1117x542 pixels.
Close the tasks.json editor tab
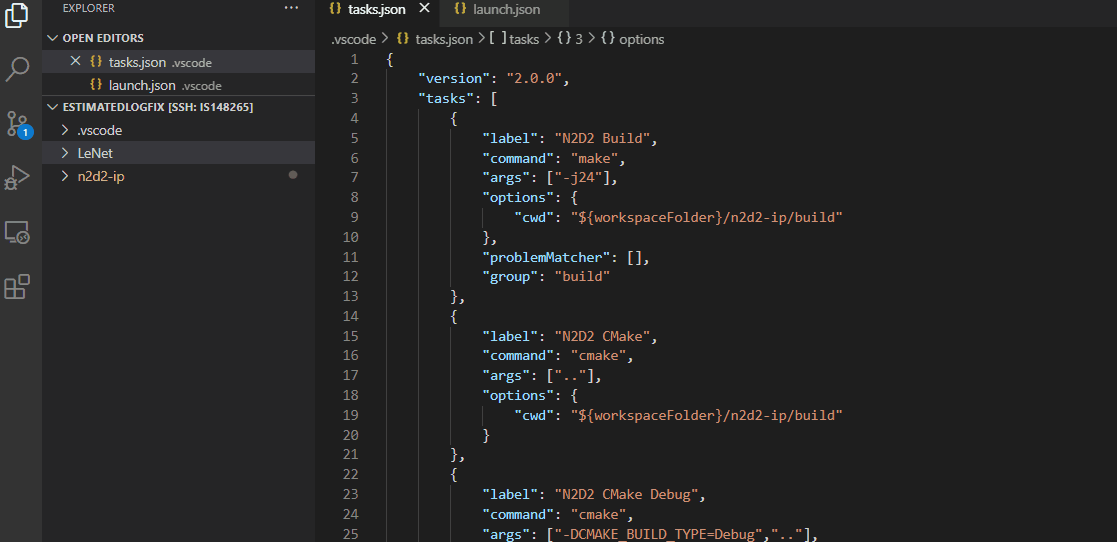(424, 9)
